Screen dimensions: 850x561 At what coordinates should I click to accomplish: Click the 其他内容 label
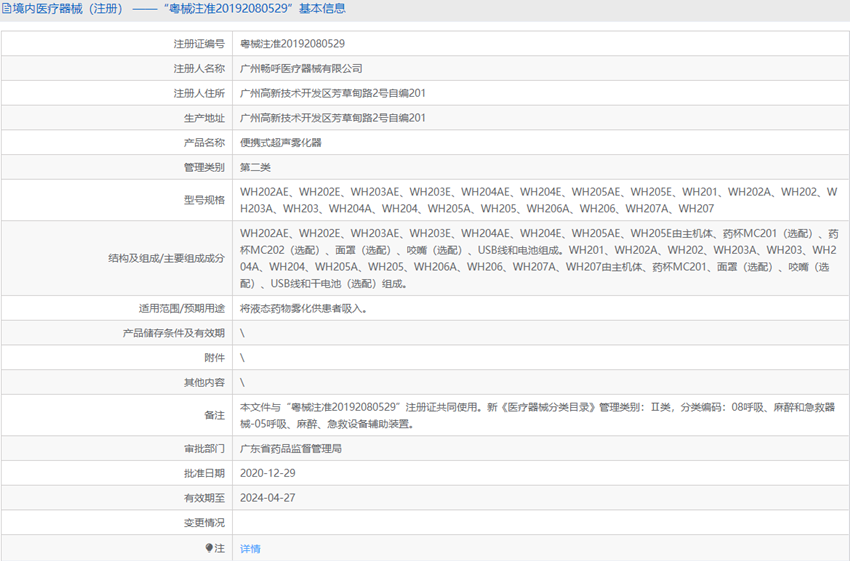click(x=204, y=383)
